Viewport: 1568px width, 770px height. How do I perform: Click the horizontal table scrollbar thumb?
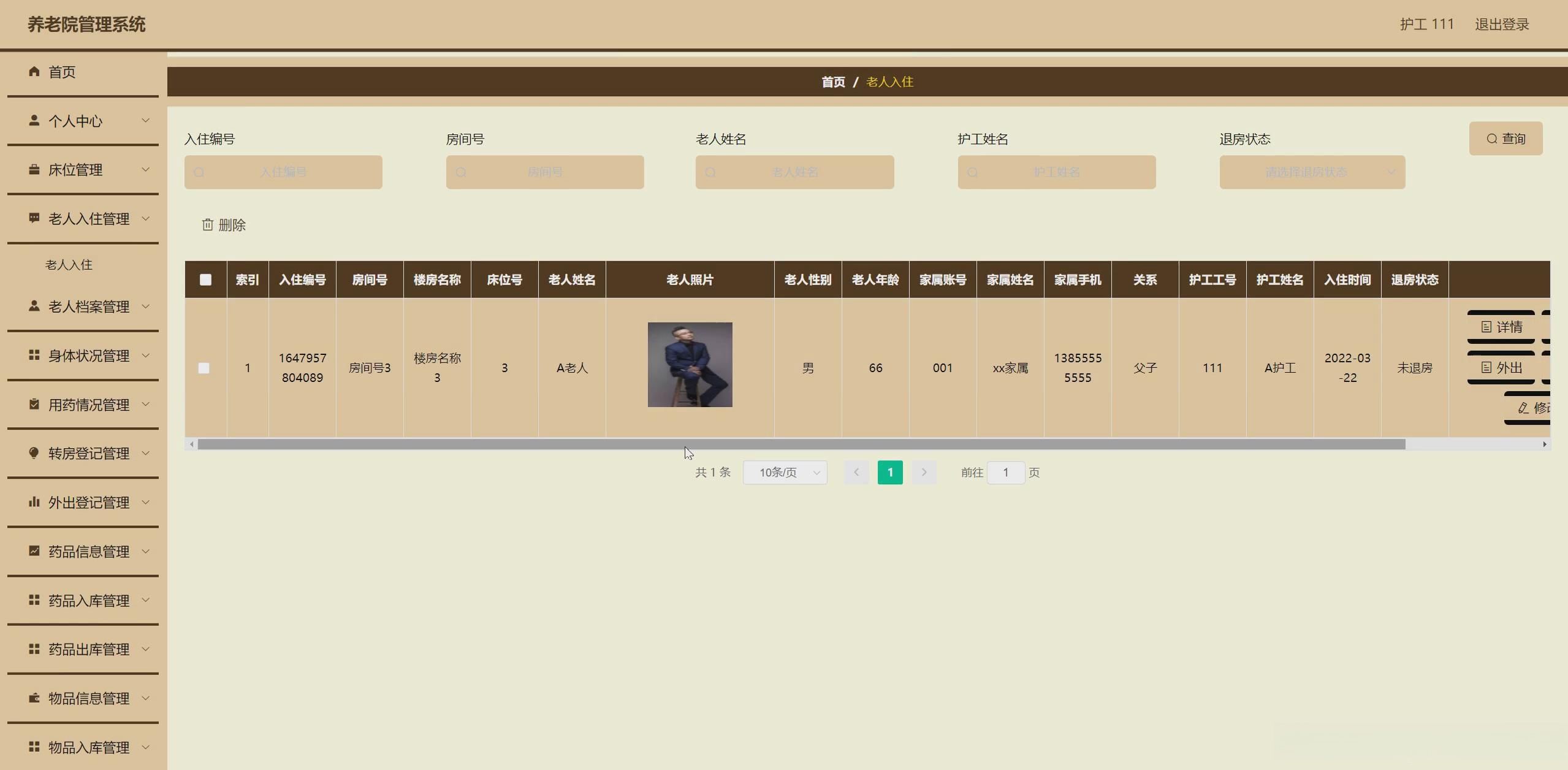(801, 444)
